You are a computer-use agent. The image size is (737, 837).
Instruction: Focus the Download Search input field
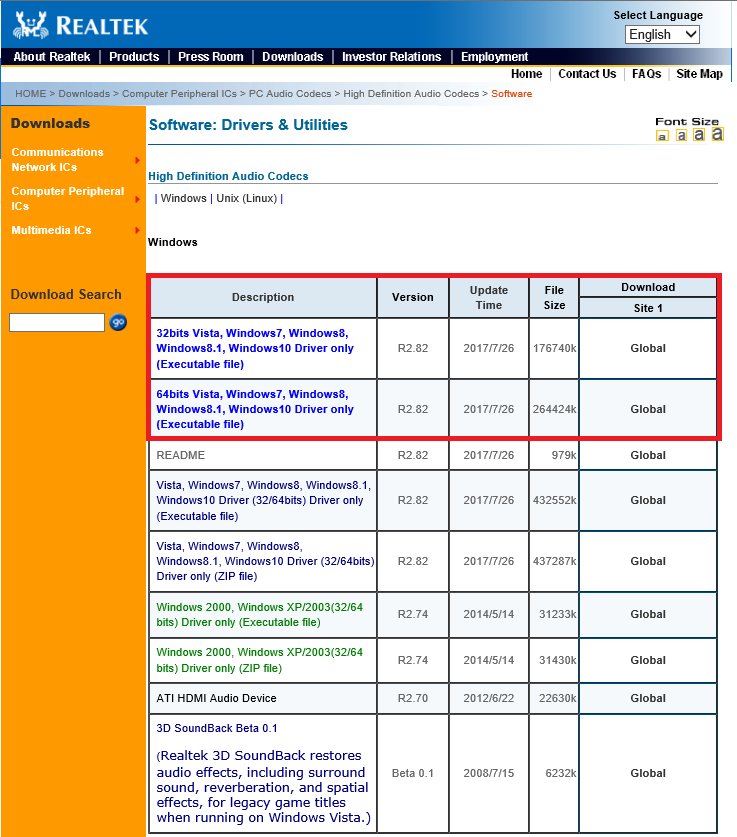click(x=57, y=322)
